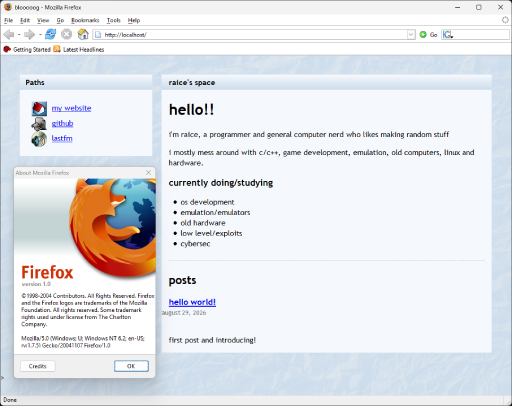
Task: Click OK in the About Firefox dialog
Action: 131,366
